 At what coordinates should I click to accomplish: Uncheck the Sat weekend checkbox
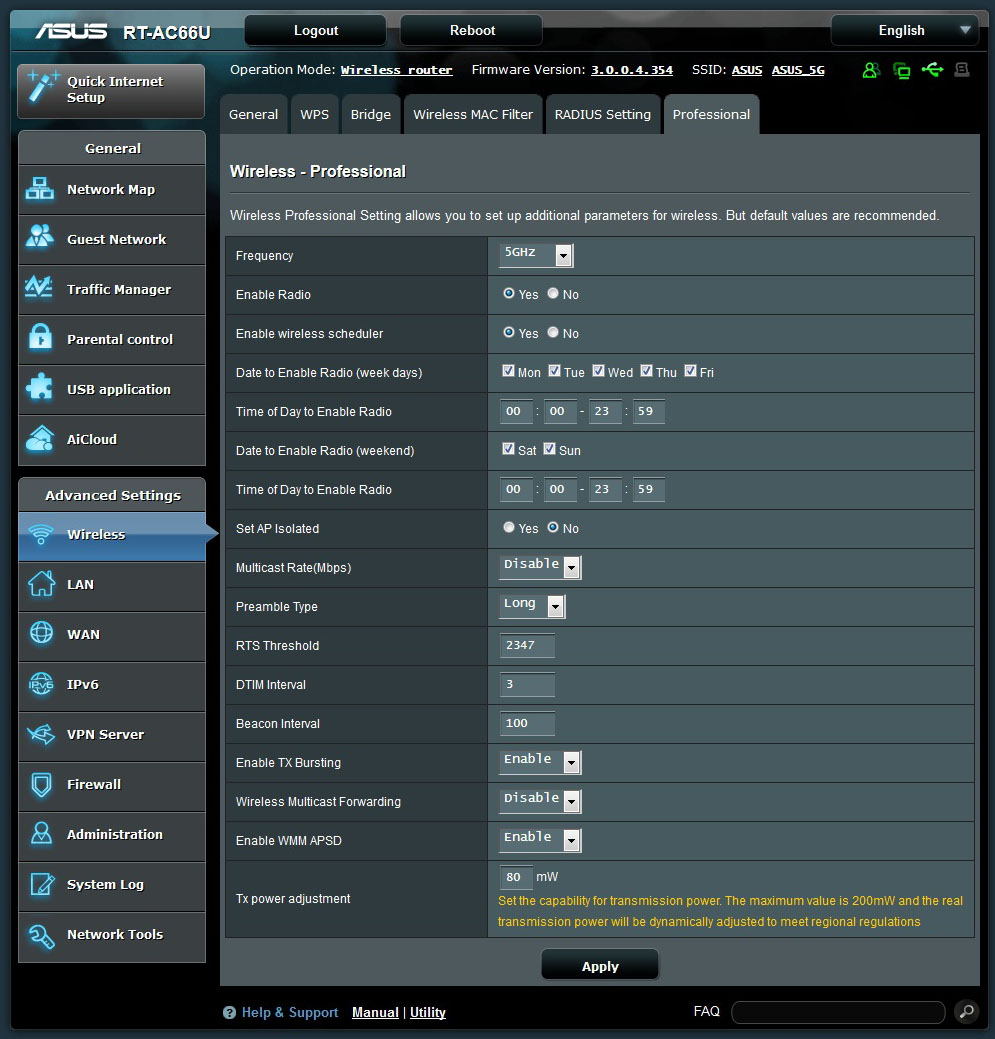click(508, 449)
